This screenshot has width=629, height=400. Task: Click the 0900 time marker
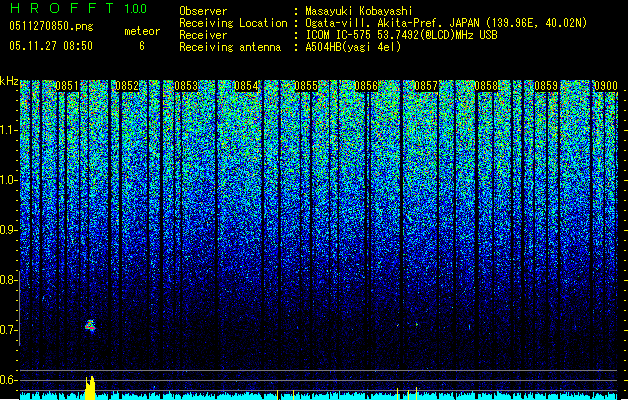[x=606, y=86]
